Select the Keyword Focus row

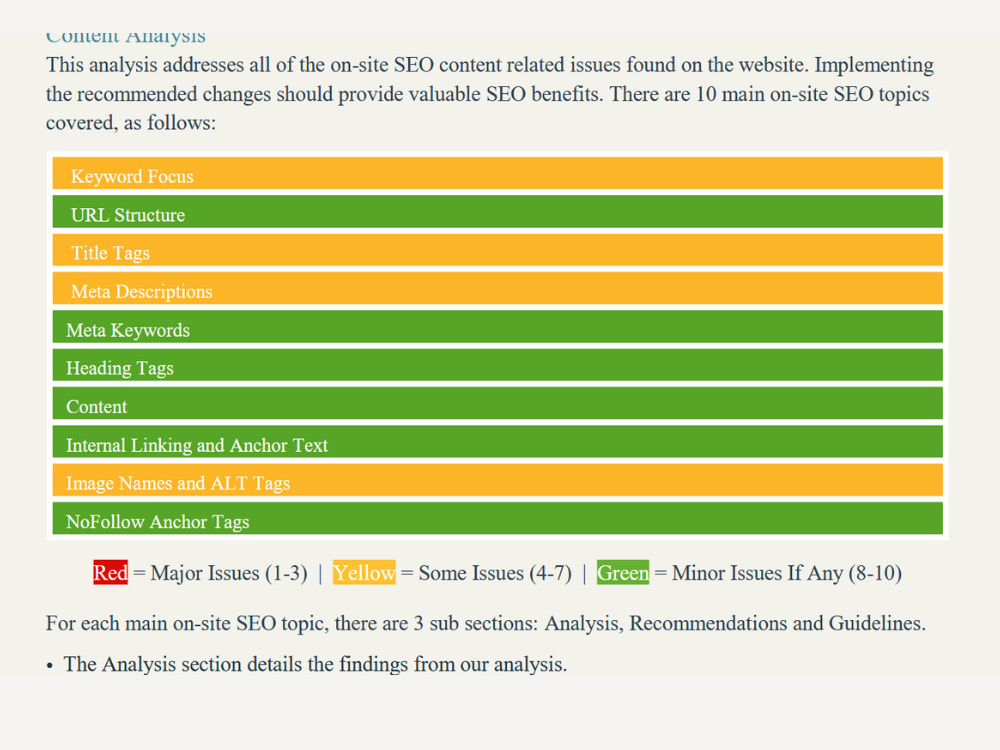pos(497,173)
